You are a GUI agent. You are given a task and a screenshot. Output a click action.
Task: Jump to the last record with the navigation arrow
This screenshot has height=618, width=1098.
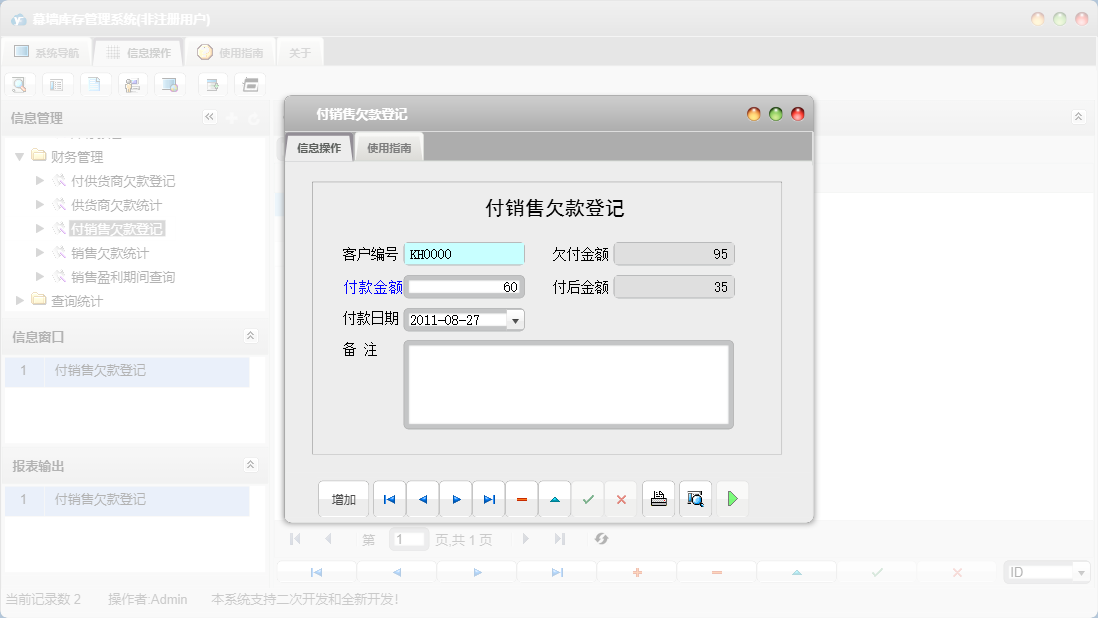click(x=487, y=499)
